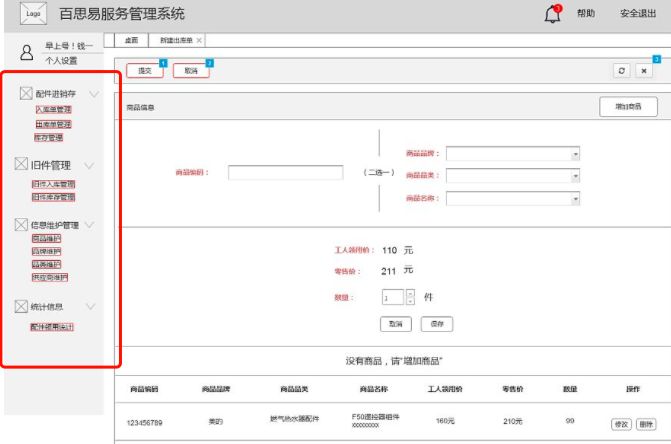This screenshot has height=444, width=671.
Task: Click the X close panel button
Action: click(644, 71)
